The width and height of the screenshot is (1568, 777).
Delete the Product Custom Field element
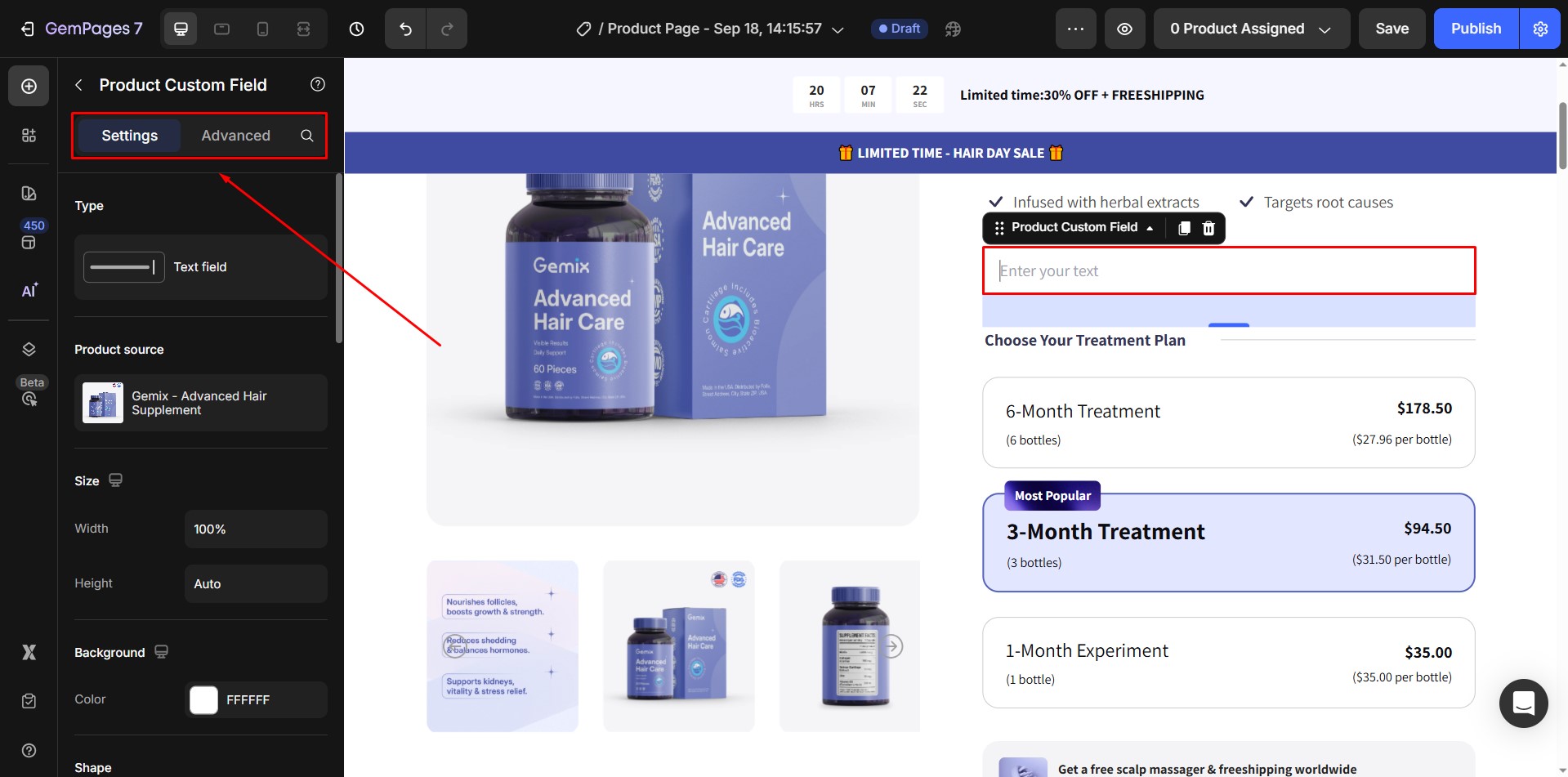pos(1208,228)
